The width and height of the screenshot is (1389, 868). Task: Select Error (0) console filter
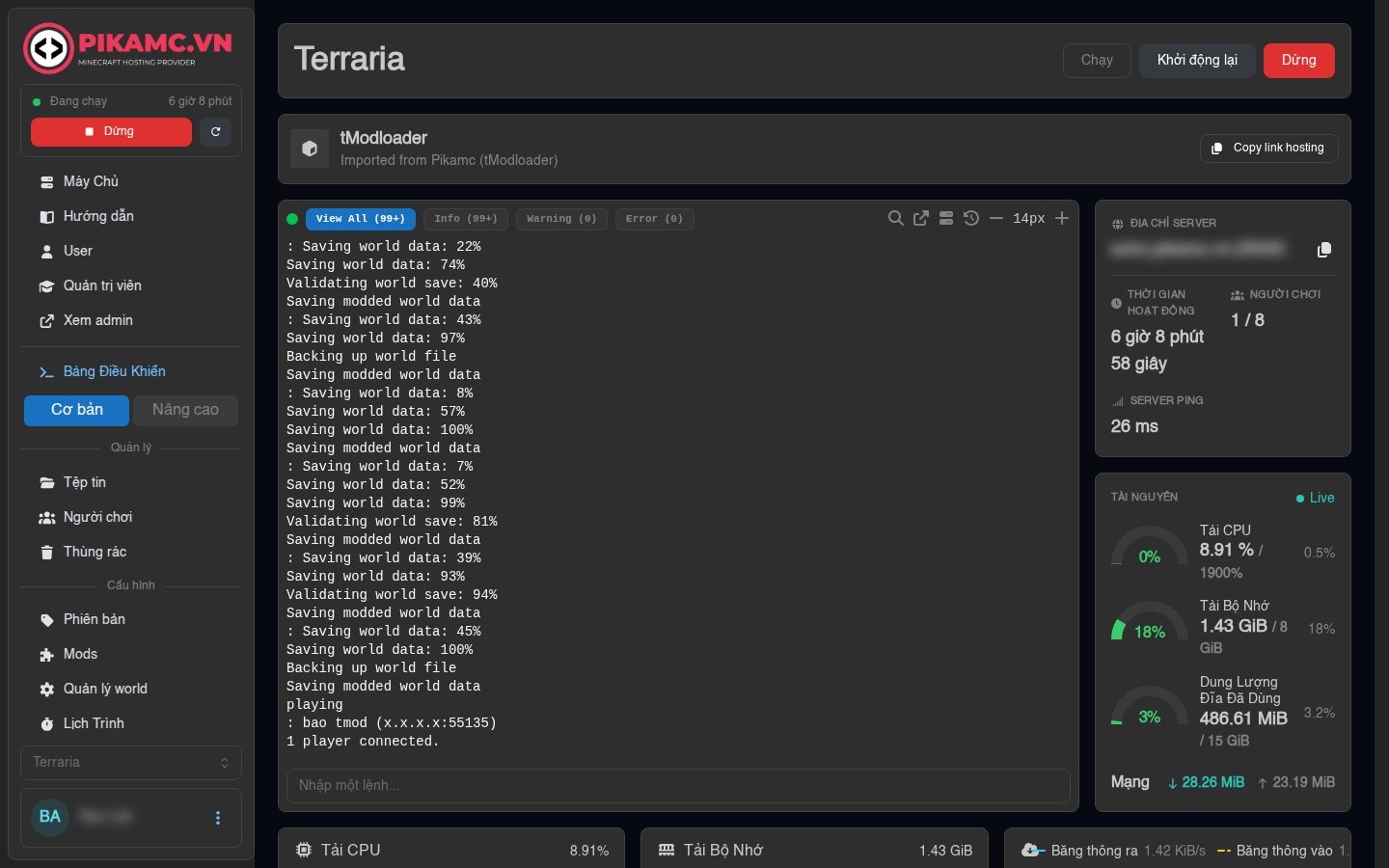[x=654, y=219]
